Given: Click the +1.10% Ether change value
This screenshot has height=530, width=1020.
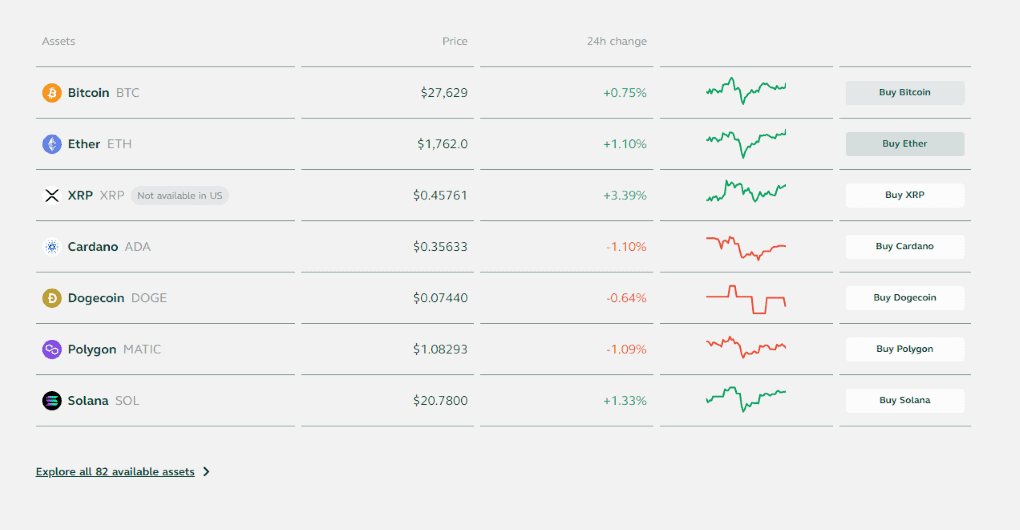Looking at the screenshot, I should pyautogui.click(x=624, y=144).
